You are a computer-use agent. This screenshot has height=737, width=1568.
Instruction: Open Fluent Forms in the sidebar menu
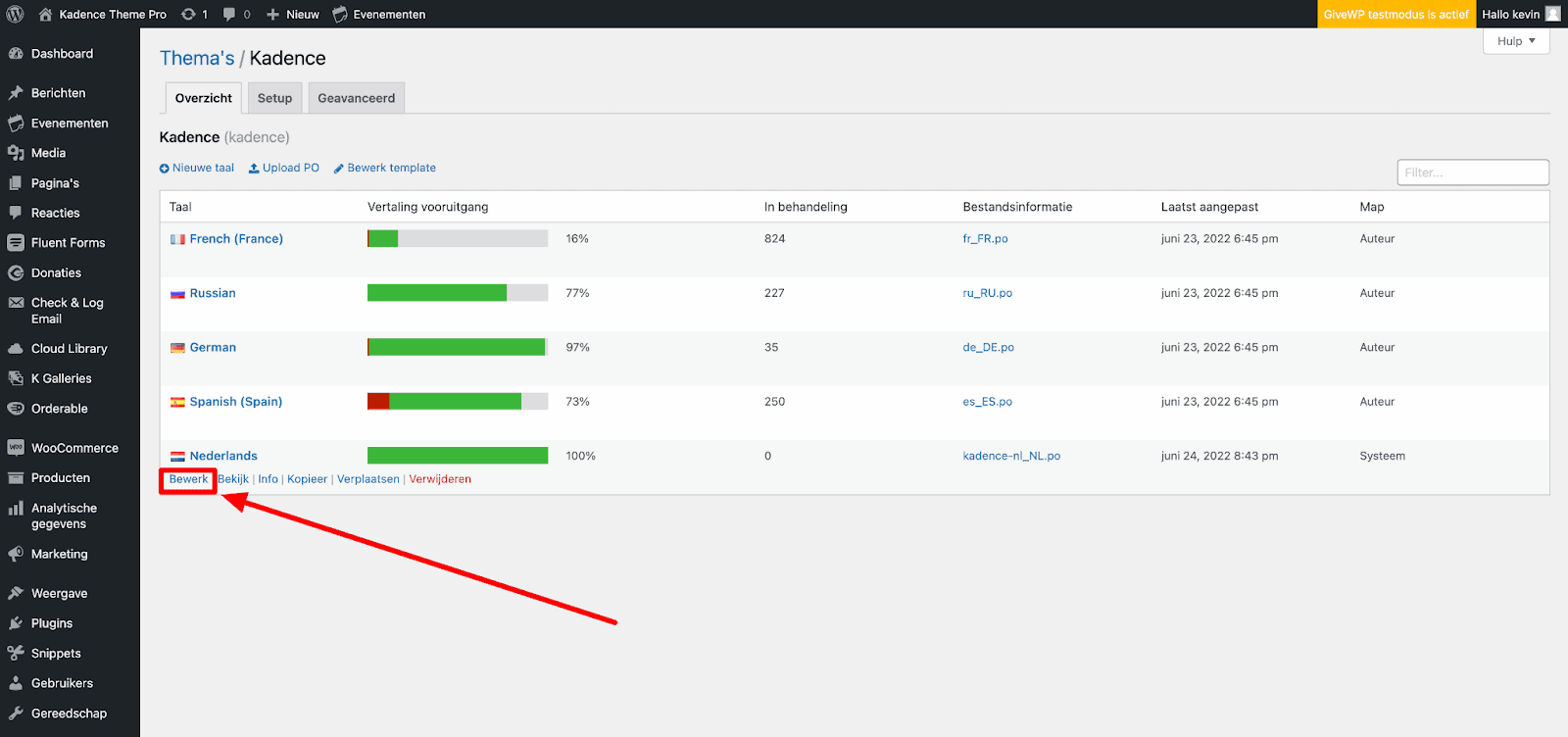pyautogui.click(x=70, y=243)
